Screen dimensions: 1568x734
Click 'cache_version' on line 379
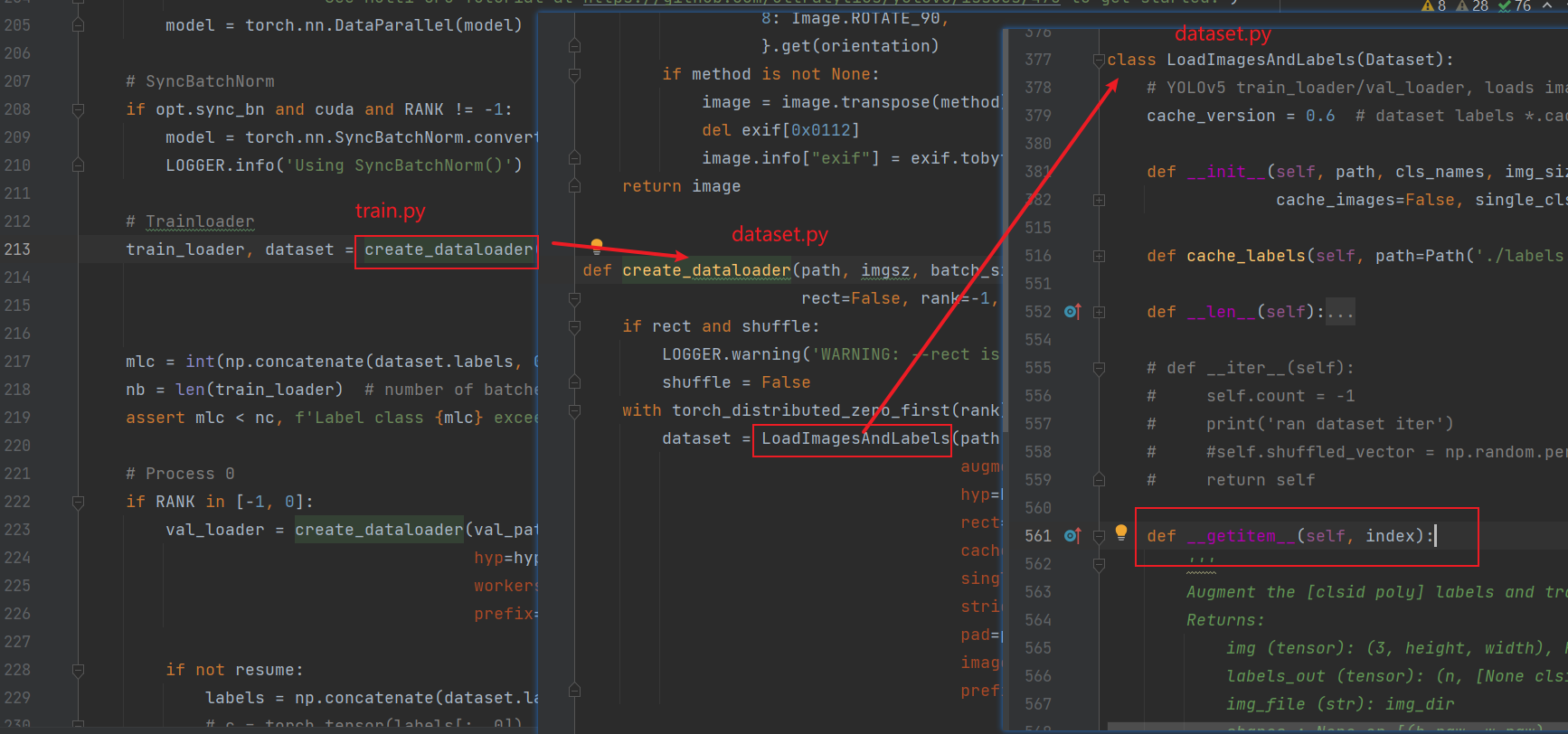point(1211,116)
